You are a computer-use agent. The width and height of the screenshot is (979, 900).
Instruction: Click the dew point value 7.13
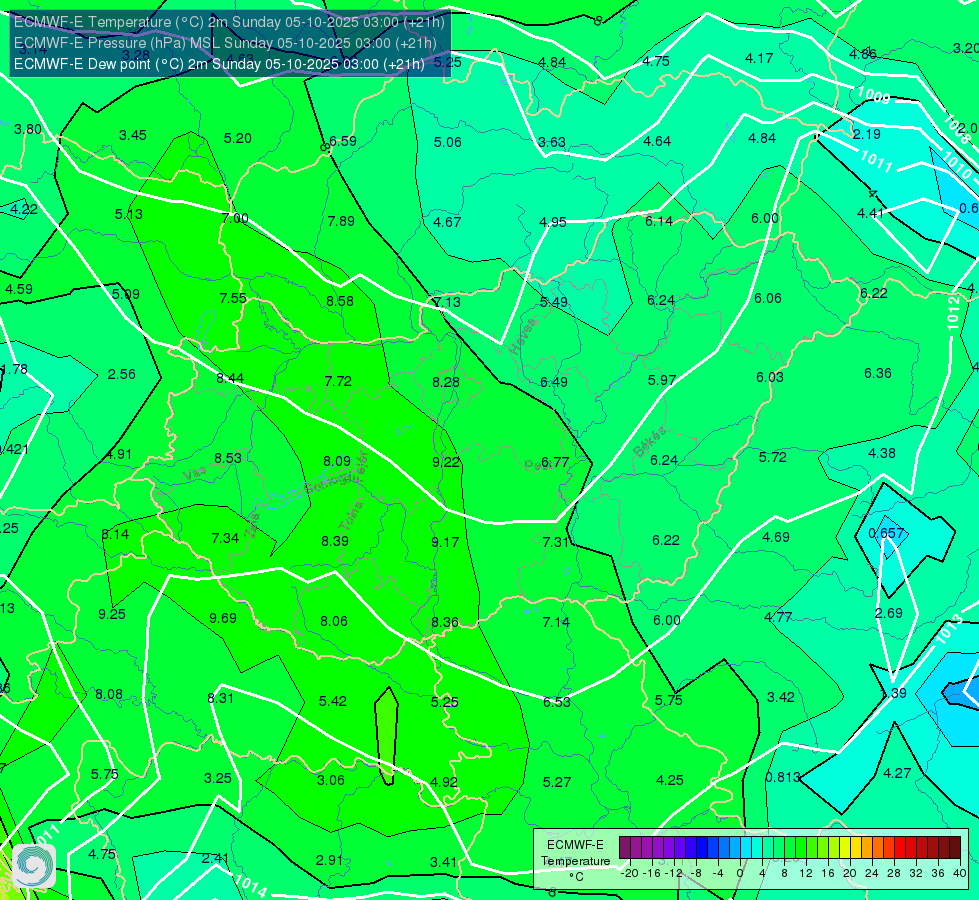coord(447,302)
